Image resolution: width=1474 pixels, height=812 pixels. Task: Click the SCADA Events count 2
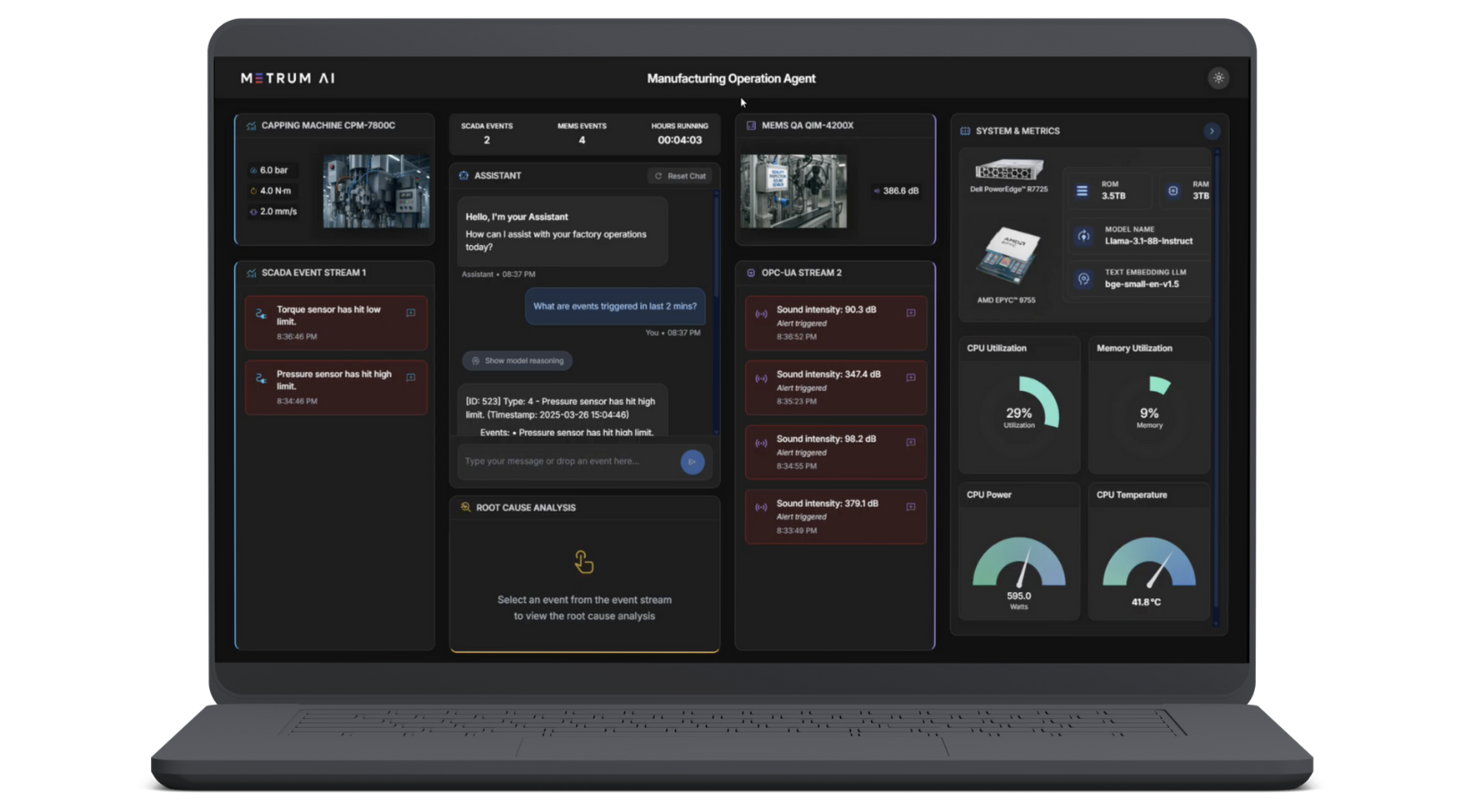point(487,140)
